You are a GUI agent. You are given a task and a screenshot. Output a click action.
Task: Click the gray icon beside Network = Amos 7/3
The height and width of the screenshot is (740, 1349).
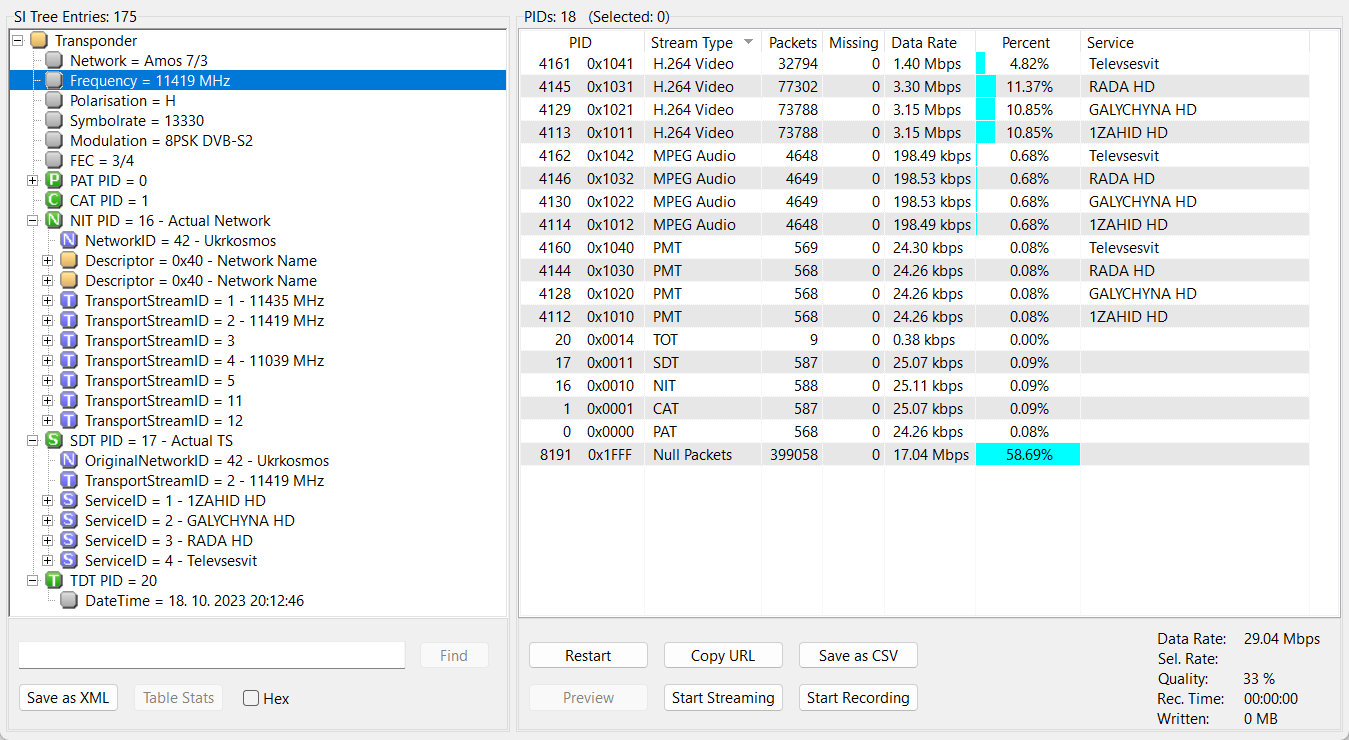click(x=54, y=61)
